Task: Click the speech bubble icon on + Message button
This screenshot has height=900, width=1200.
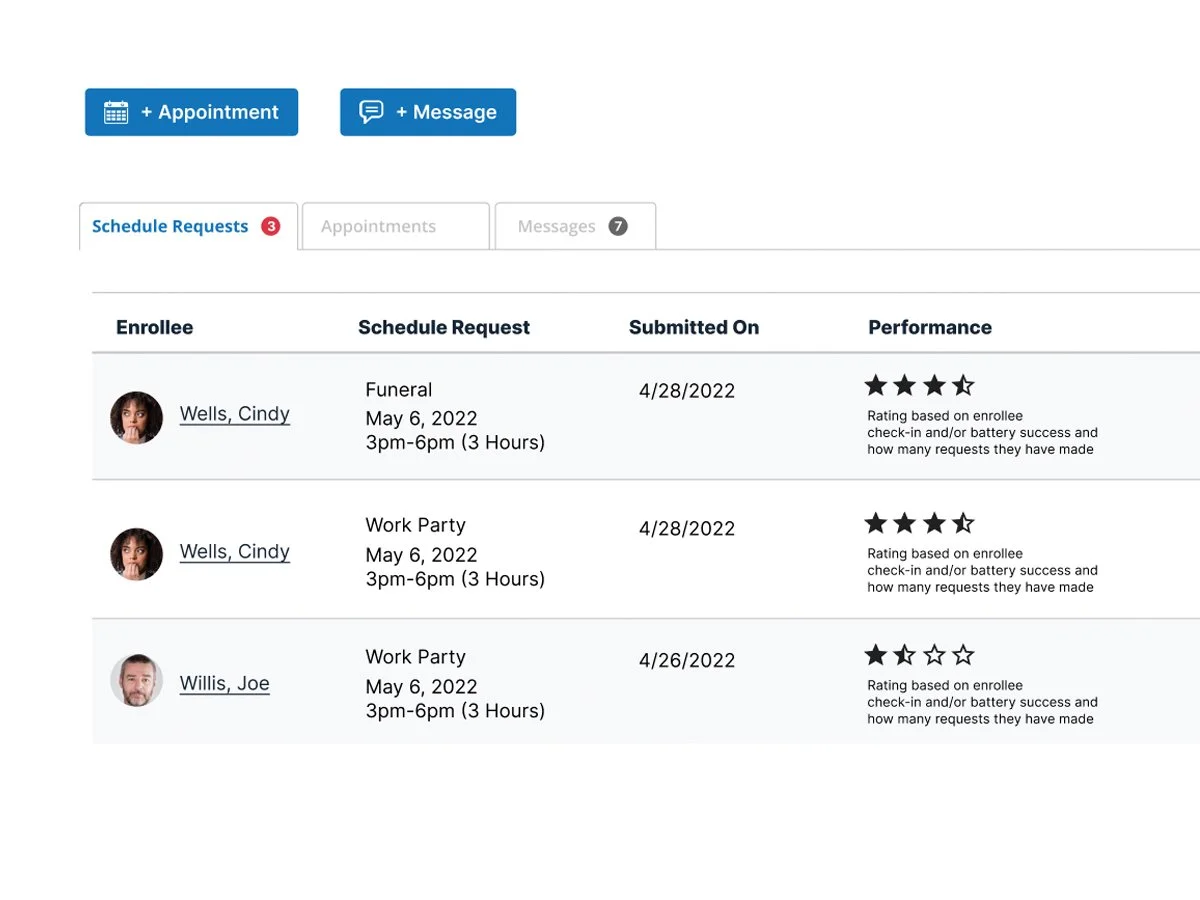Action: click(x=370, y=112)
